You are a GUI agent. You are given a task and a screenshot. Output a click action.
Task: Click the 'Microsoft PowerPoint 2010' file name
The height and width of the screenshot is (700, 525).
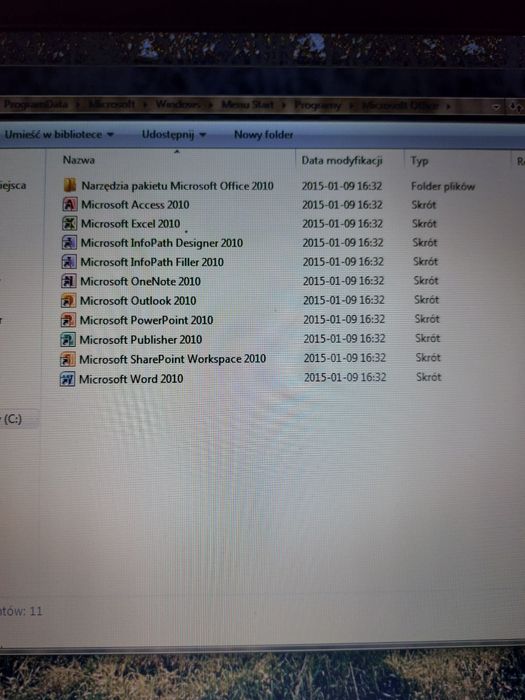click(146, 320)
